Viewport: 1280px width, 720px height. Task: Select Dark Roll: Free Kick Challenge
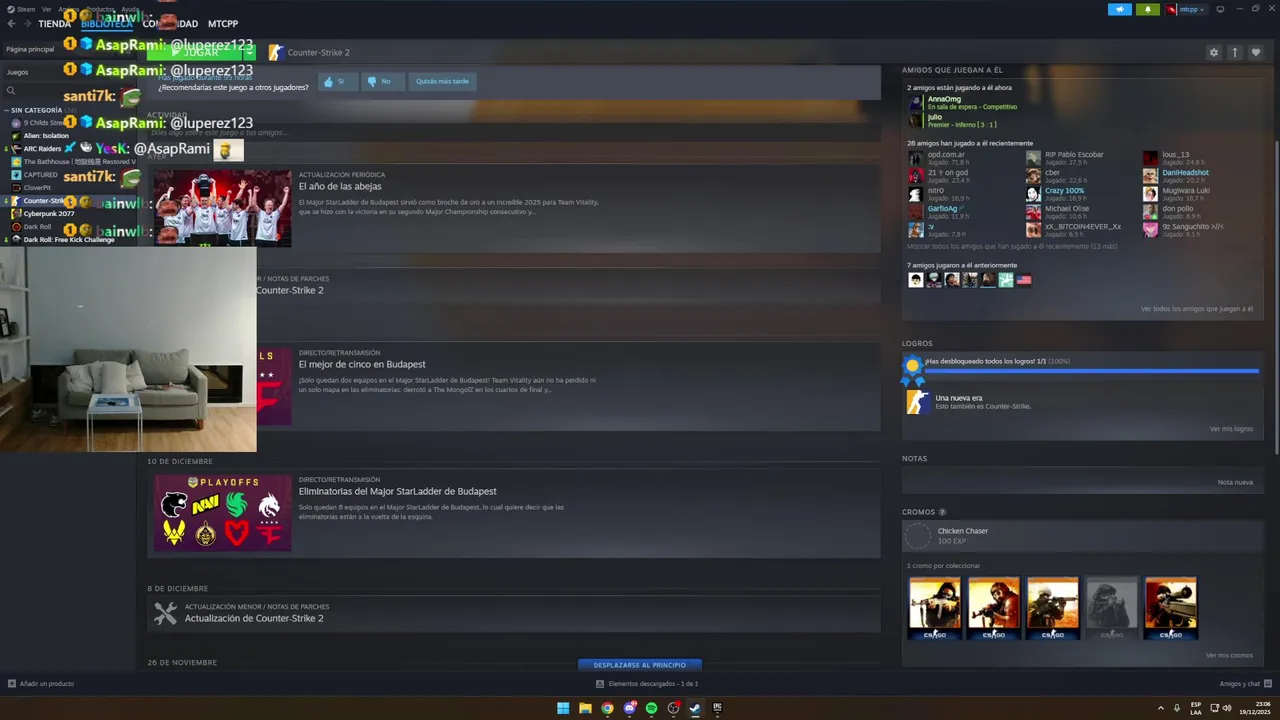(68, 240)
